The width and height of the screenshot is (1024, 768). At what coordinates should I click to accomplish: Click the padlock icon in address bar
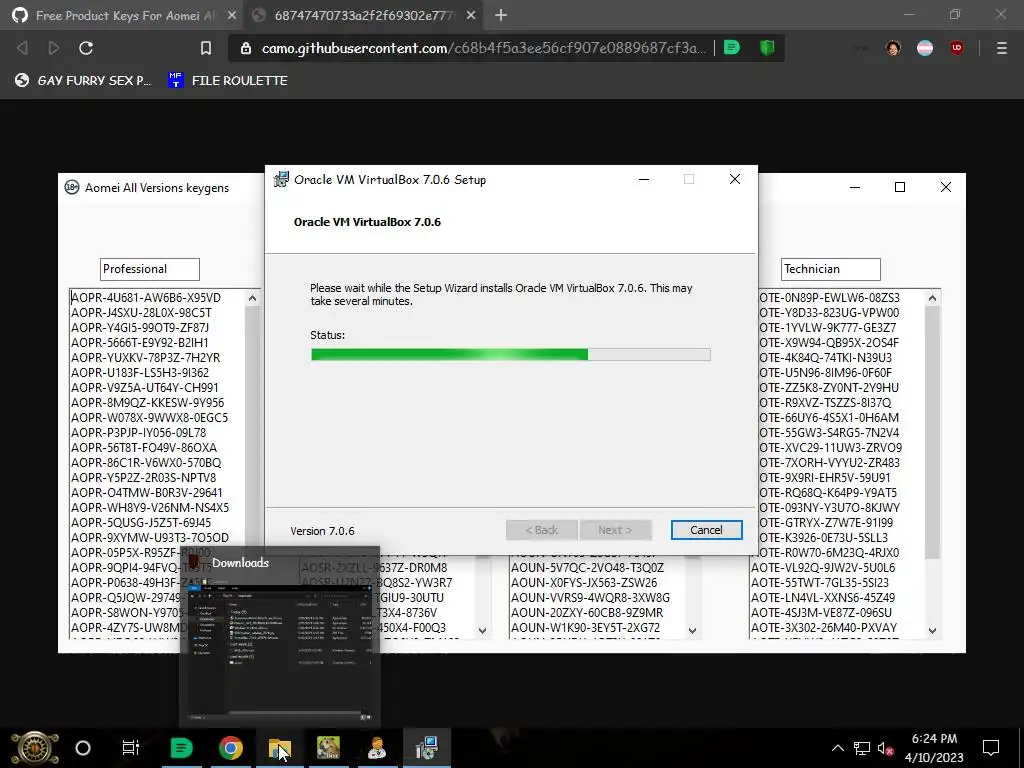coord(246,48)
